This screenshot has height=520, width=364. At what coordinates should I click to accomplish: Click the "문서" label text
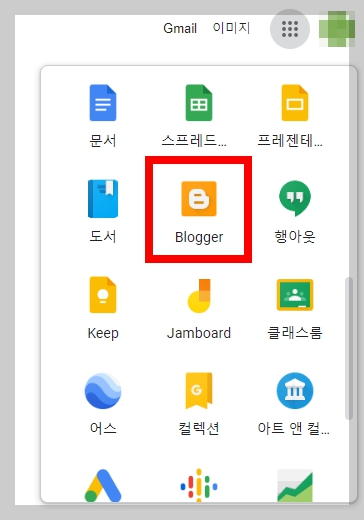[x=103, y=141]
